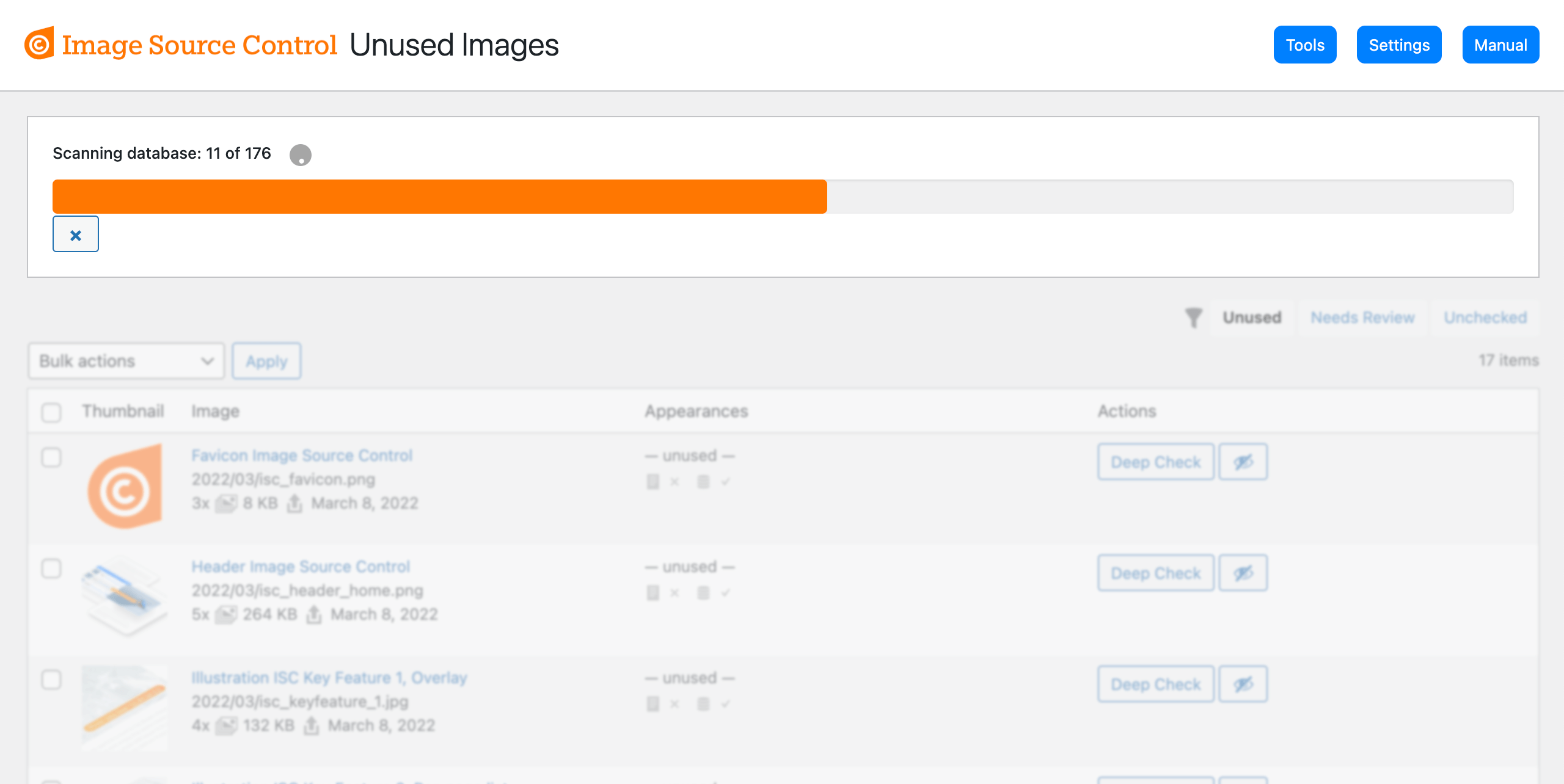Click the filter funnel icon

pos(1193,318)
